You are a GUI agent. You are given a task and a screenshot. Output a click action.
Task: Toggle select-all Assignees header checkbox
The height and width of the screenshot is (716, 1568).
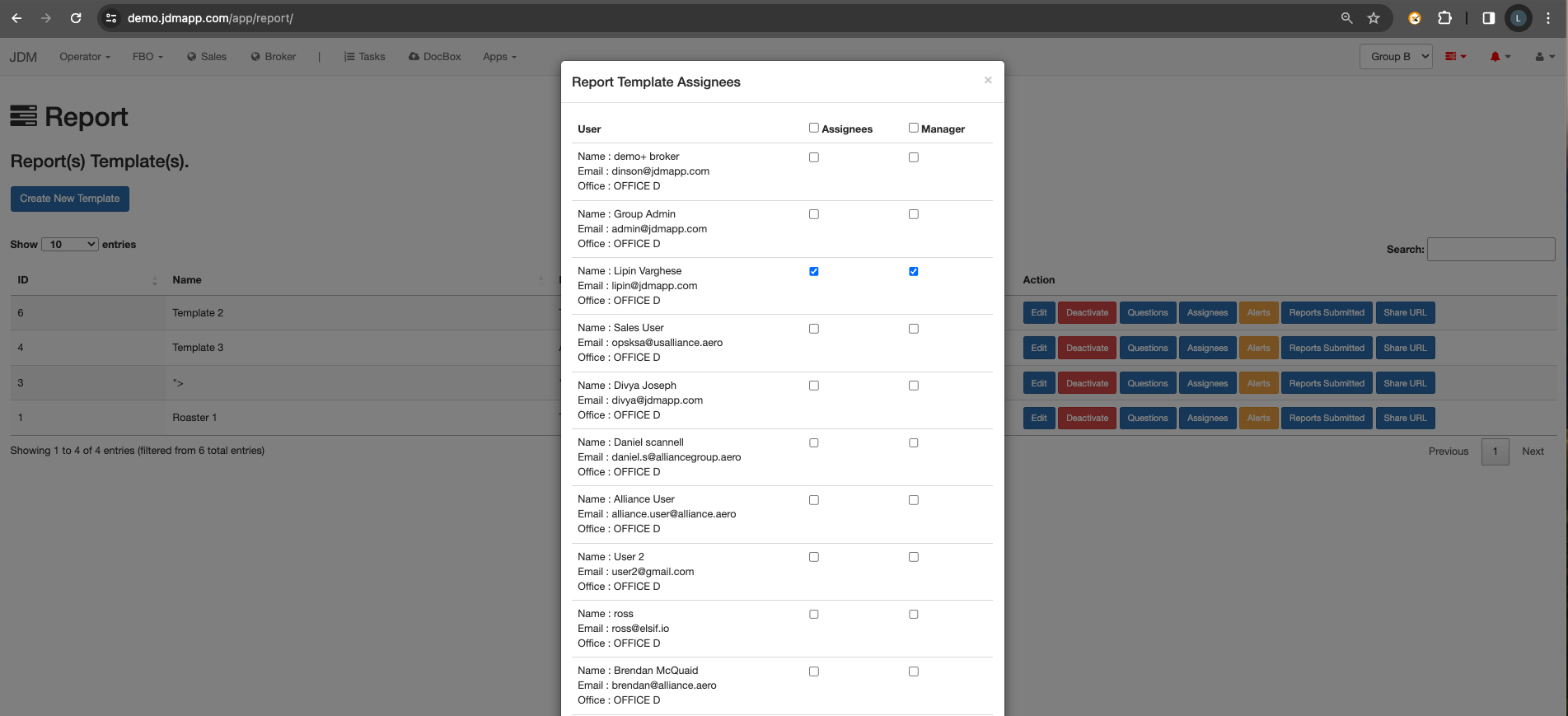point(814,128)
